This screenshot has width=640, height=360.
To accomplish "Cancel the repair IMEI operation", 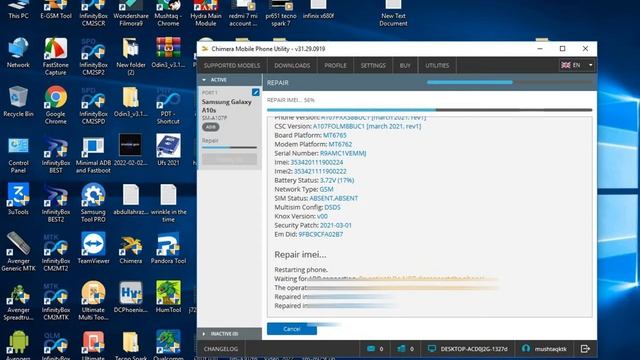I will 292,329.
